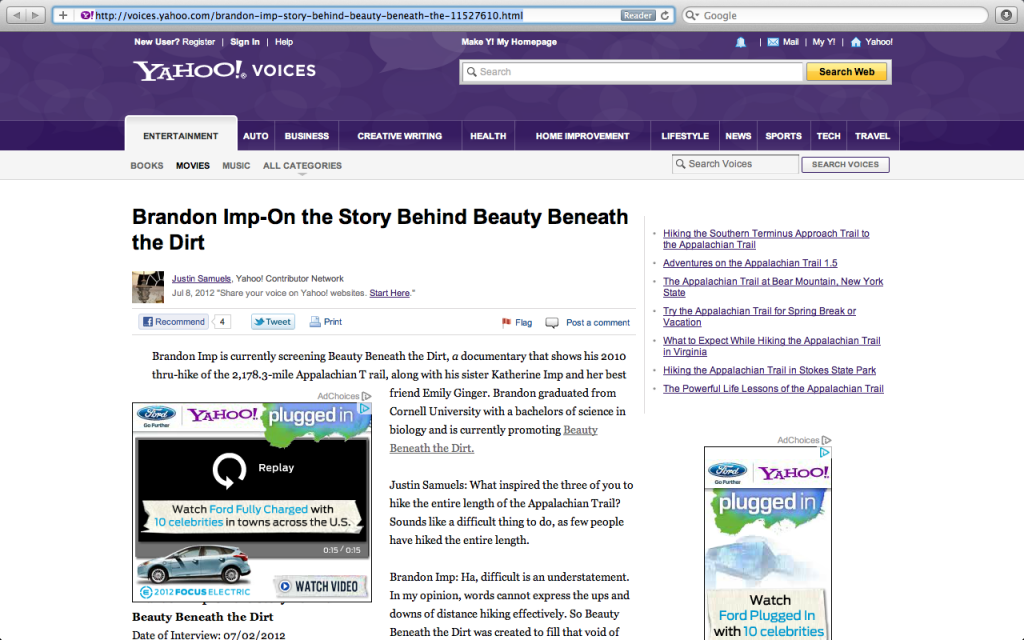
Task: Open the Google search magnifier menu
Action: (x=692, y=15)
